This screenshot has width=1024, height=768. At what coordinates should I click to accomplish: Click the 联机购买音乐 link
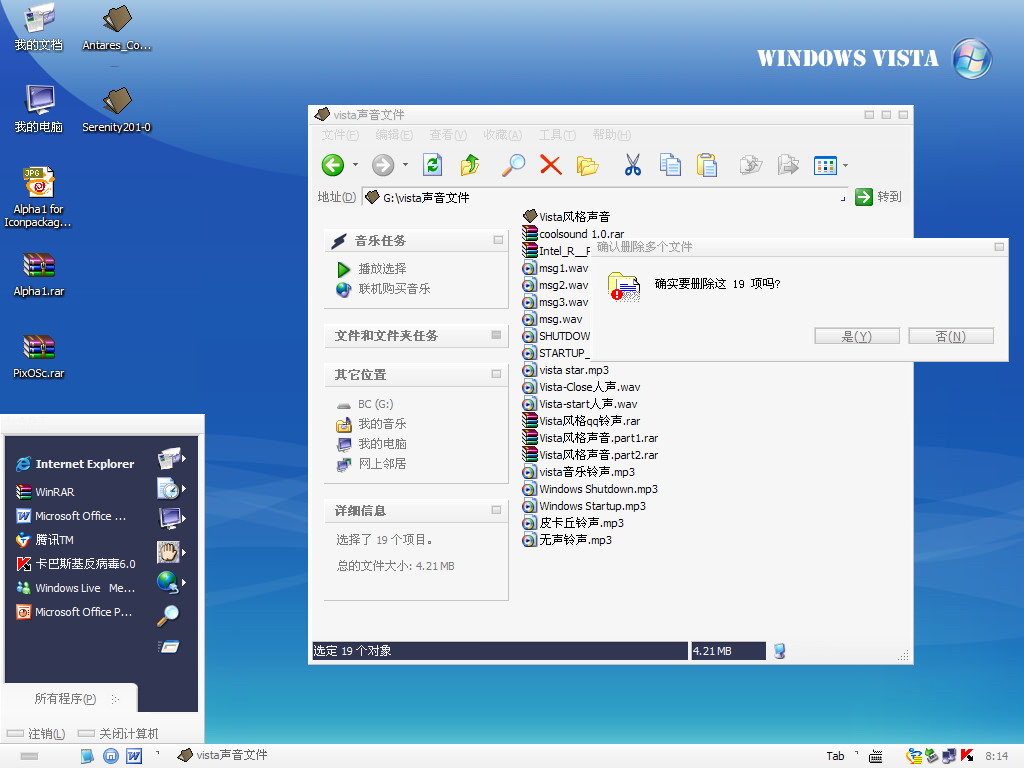(x=394, y=289)
